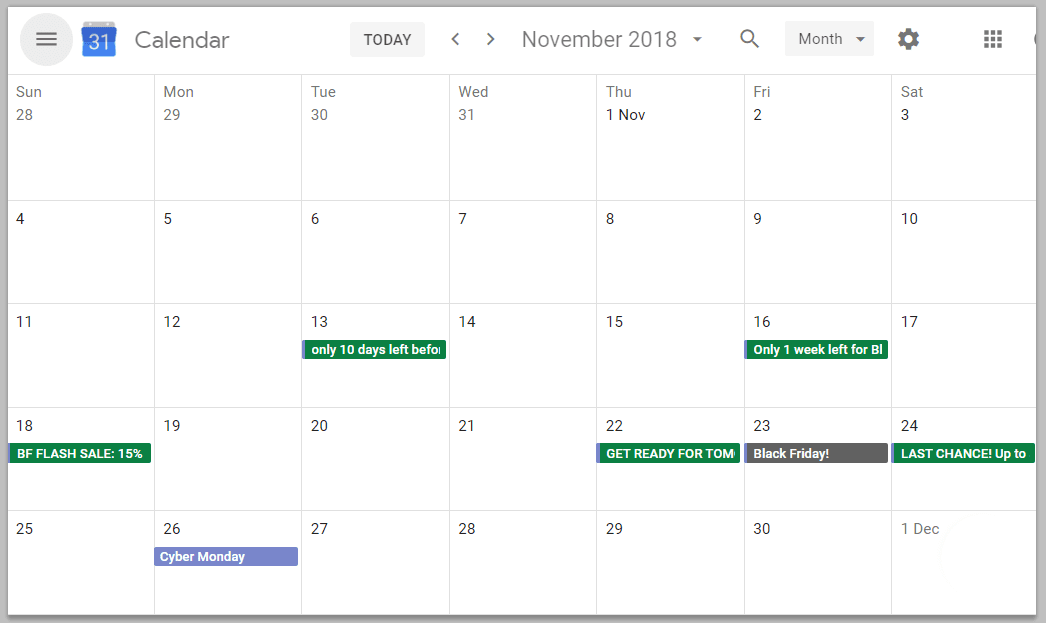Click the Google Calendar logo icon

pos(99,39)
